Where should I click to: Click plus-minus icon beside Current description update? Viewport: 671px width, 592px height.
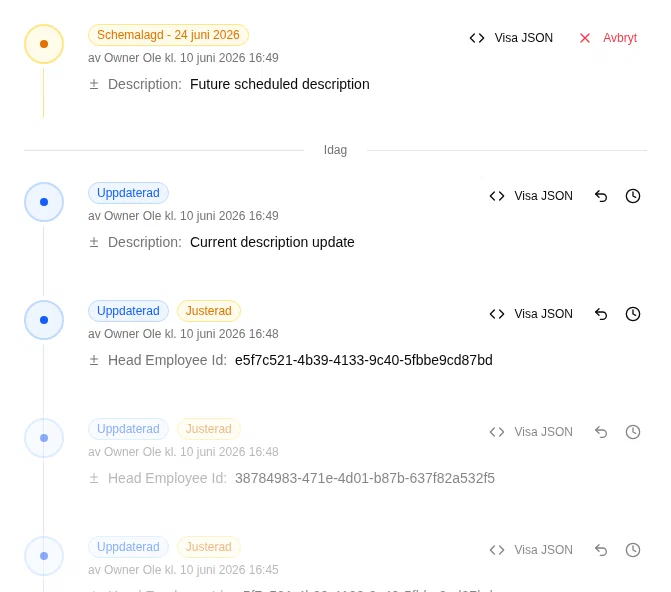(x=94, y=242)
